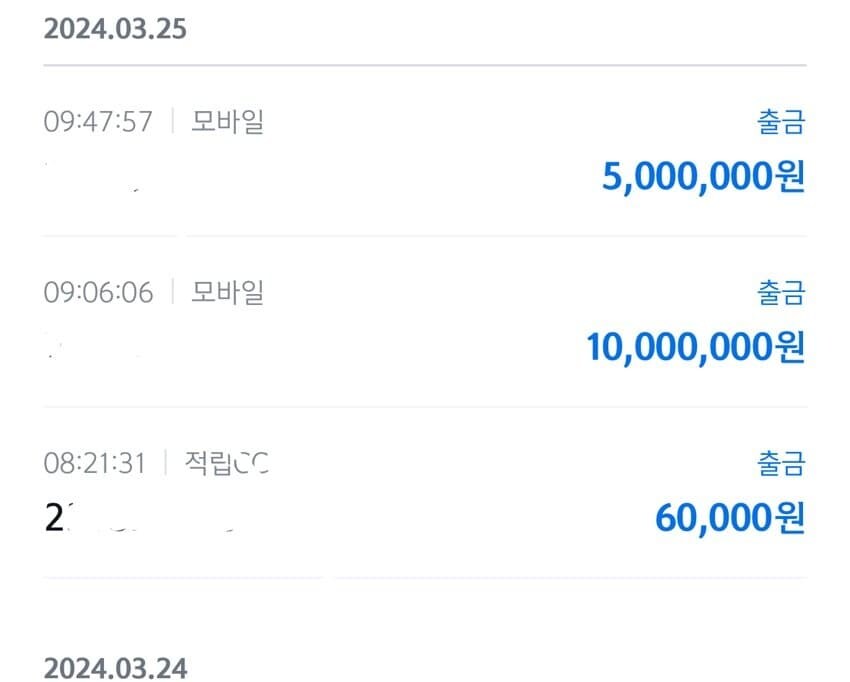Click the 09:47:57 transaction timestamp

[98, 122]
